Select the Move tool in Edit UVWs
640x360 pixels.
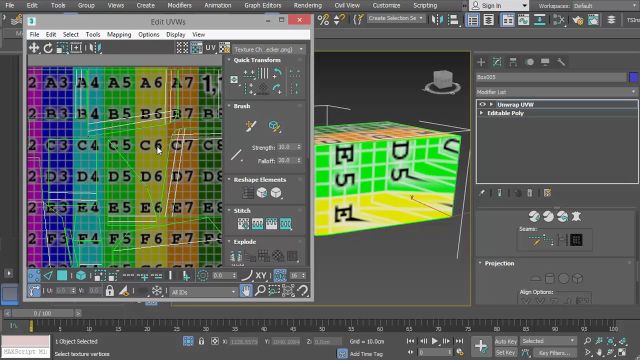[33, 48]
